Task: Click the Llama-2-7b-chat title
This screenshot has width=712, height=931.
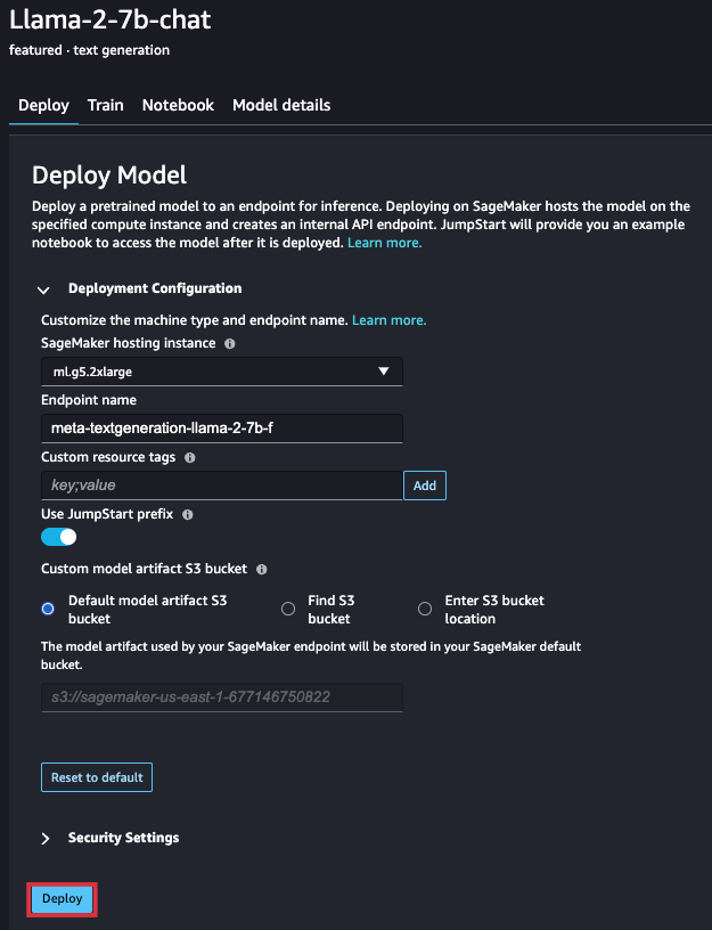Action: point(110,20)
